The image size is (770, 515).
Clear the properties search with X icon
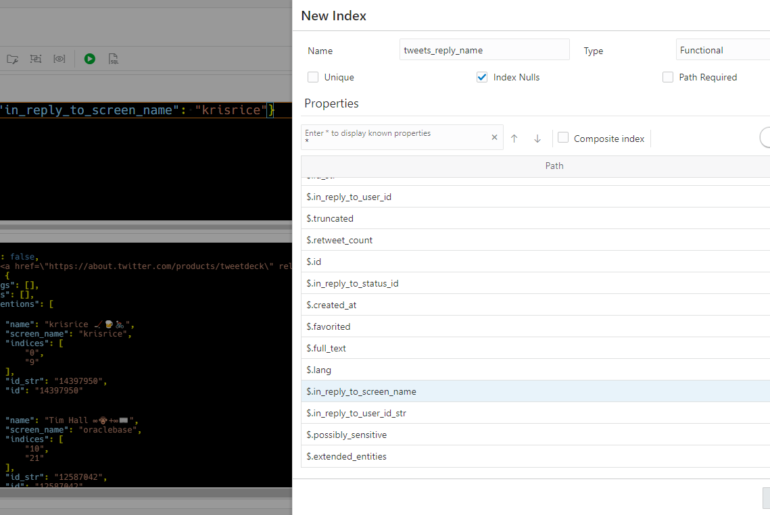495,137
